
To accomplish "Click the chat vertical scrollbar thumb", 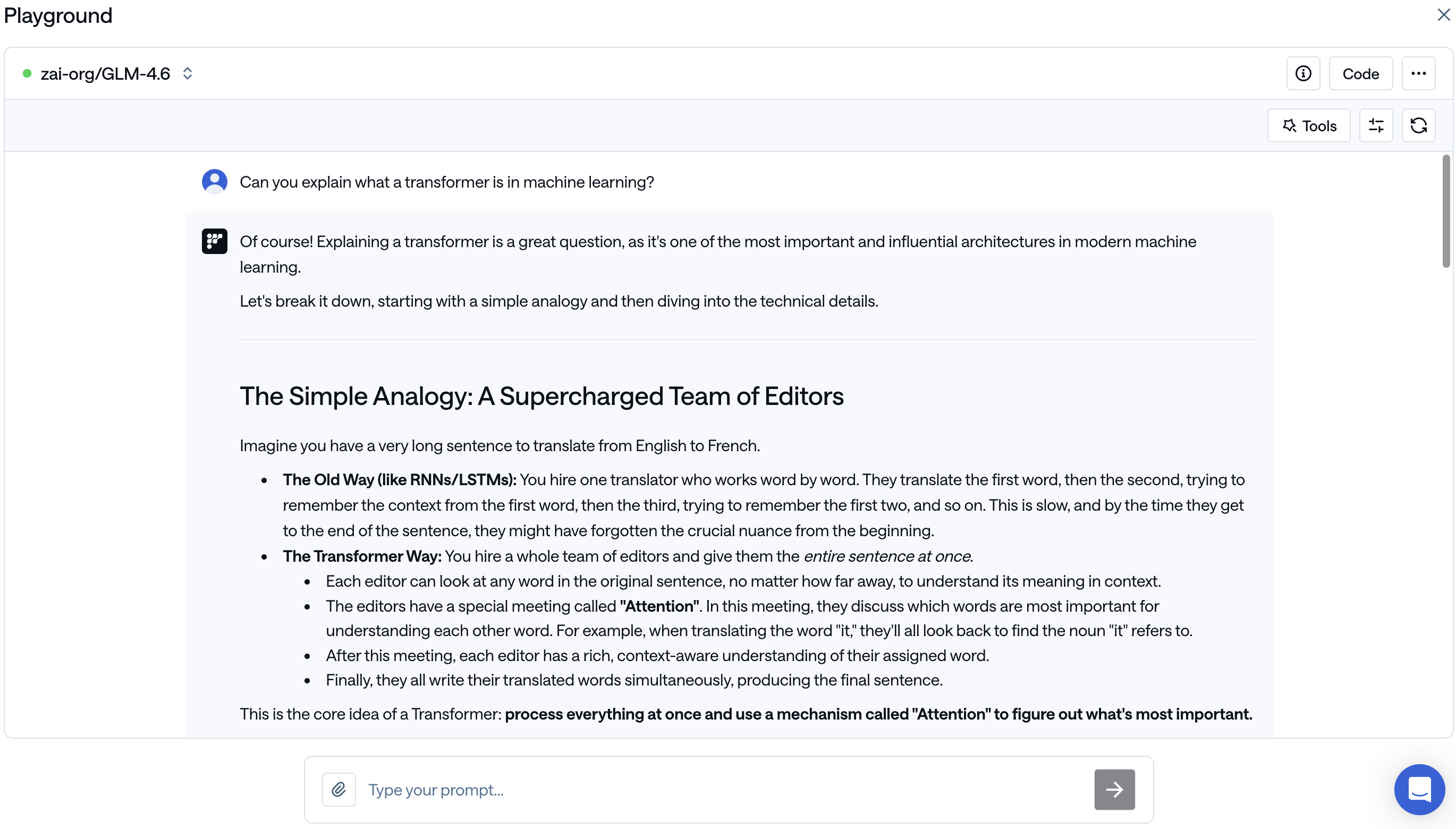I will pos(1446,210).
